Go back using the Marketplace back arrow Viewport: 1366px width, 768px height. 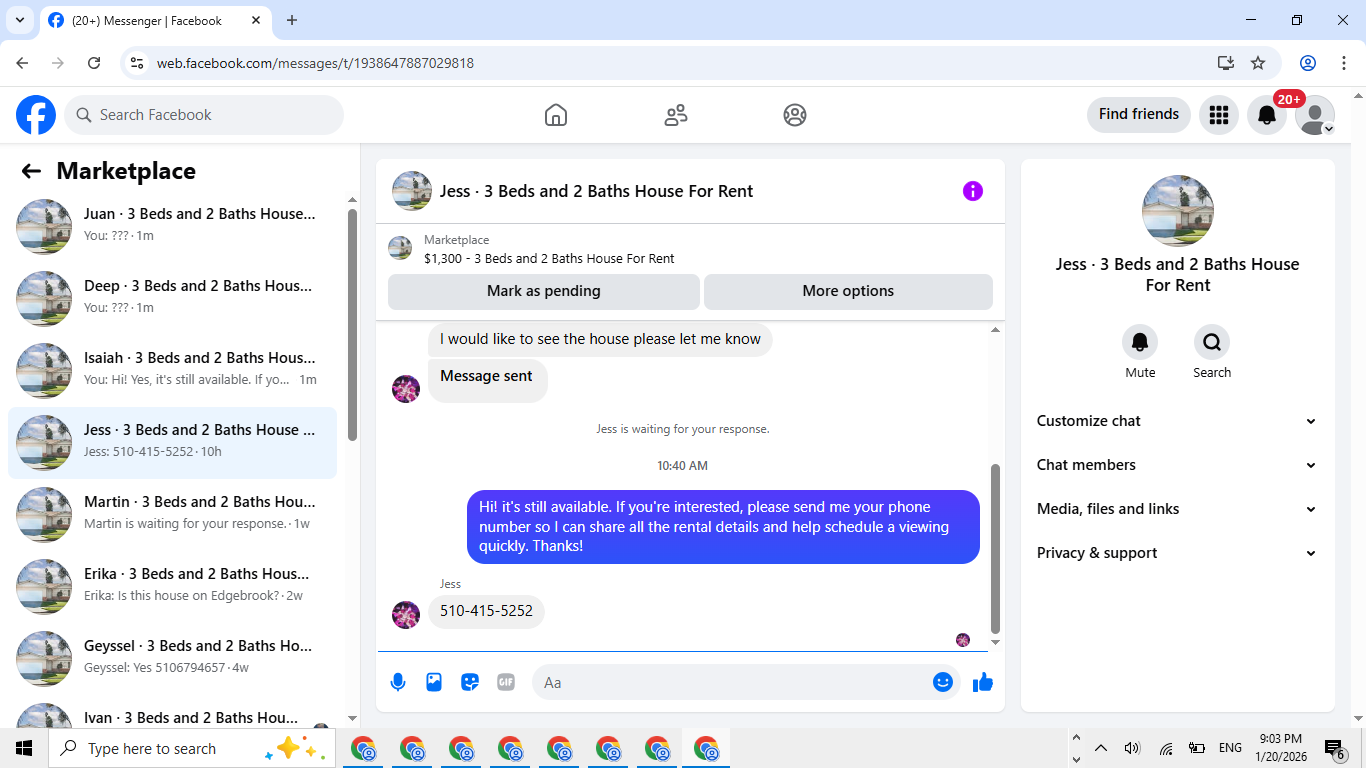[31, 171]
